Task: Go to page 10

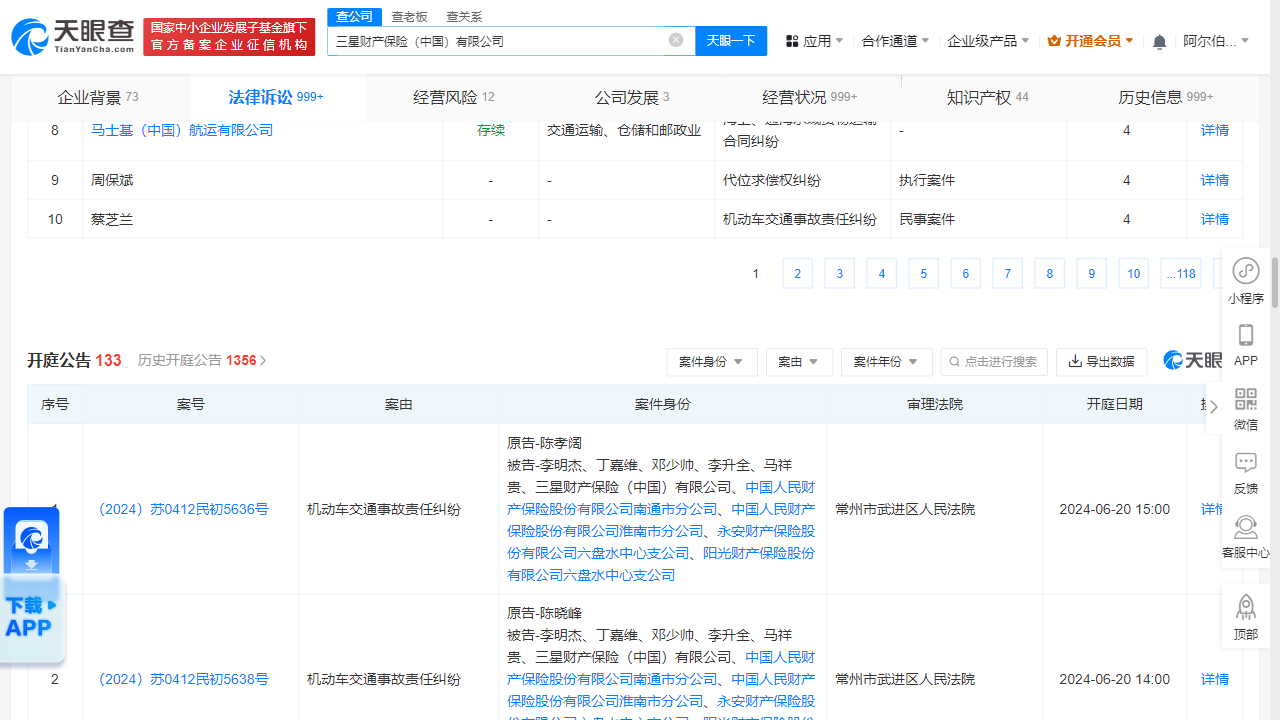Action: (x=1133, y=274)
